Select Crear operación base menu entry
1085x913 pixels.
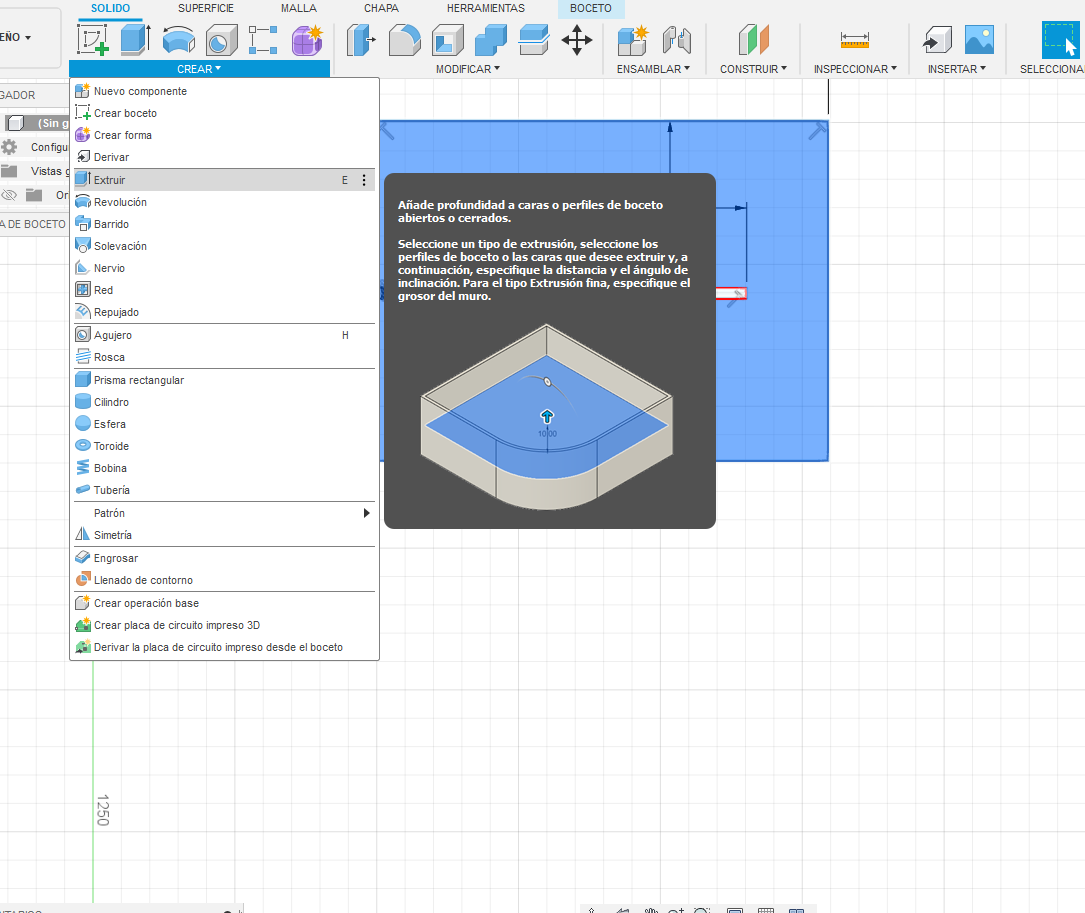click(224, 603)
